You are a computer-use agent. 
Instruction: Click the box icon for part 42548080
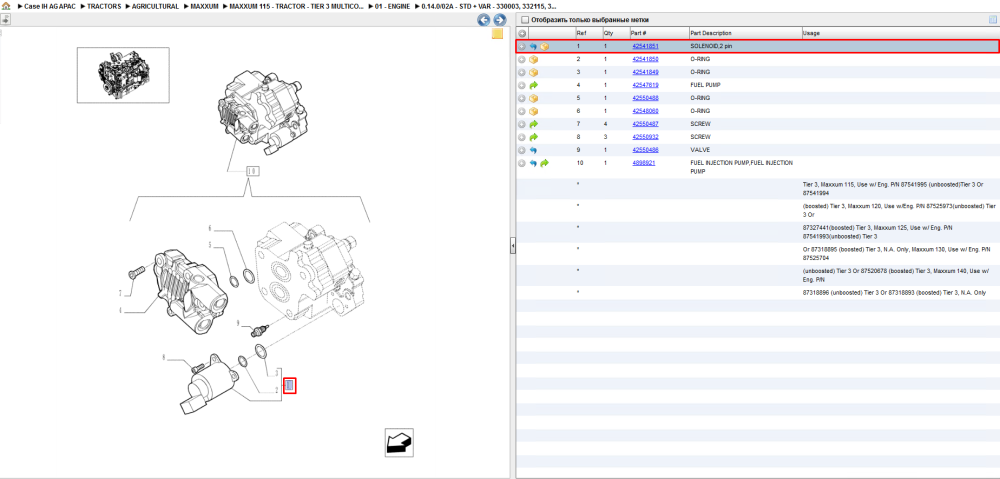coord(533,111)
